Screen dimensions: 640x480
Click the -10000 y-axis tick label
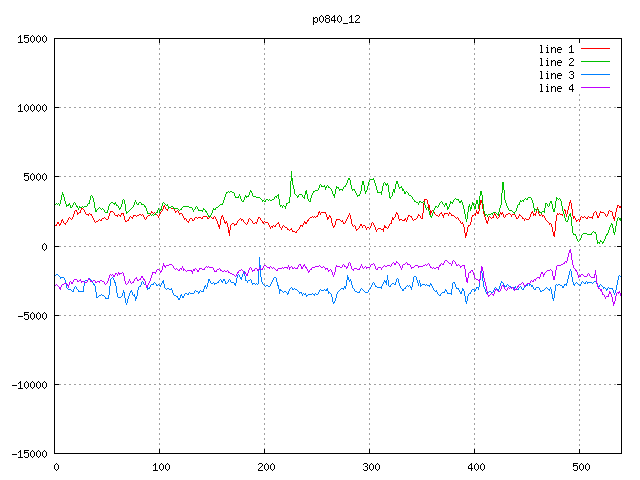click(x=29, y=385)
